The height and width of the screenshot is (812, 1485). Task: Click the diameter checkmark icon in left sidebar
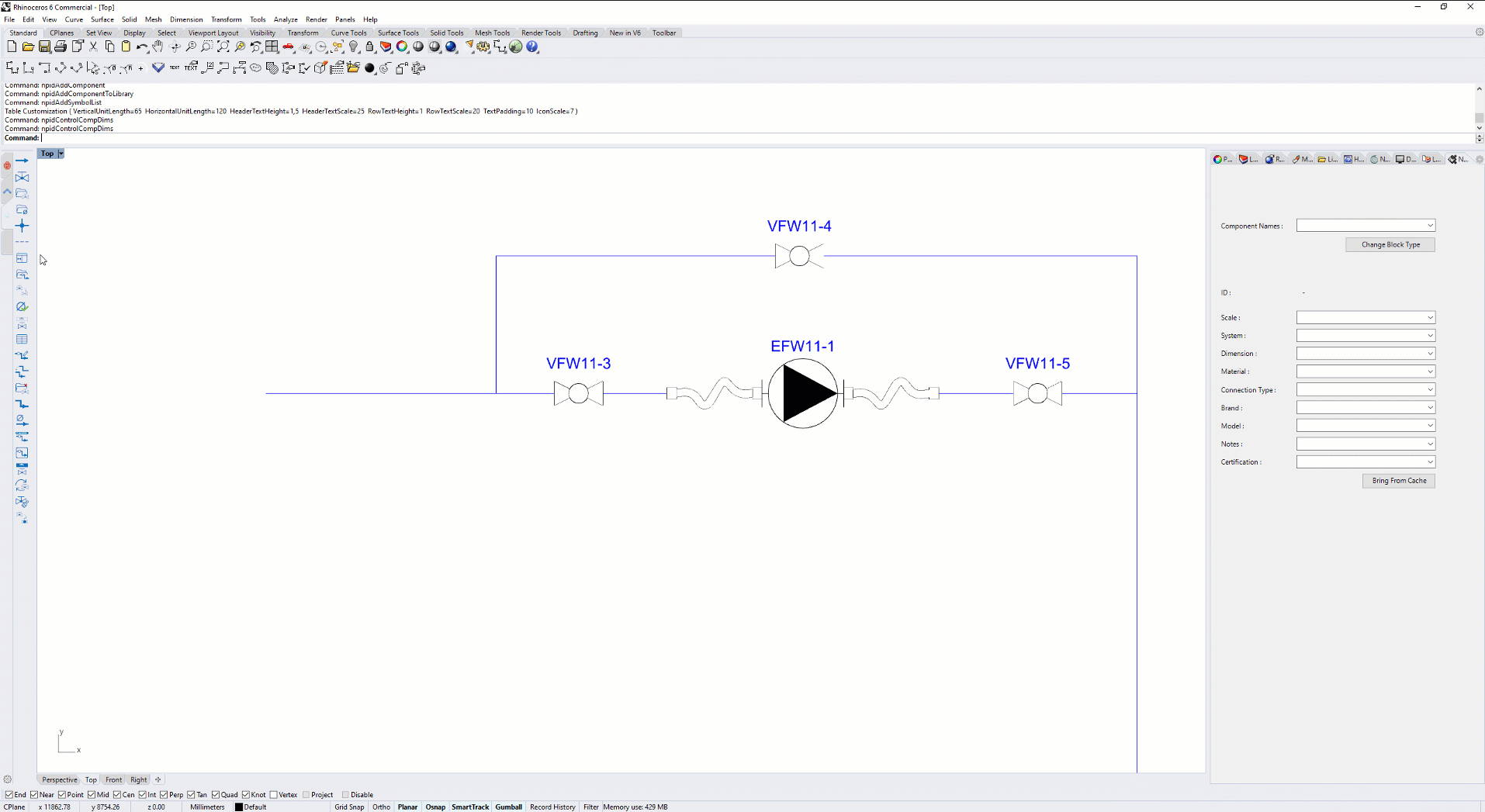pyautogui.click(x=22, y=306)
